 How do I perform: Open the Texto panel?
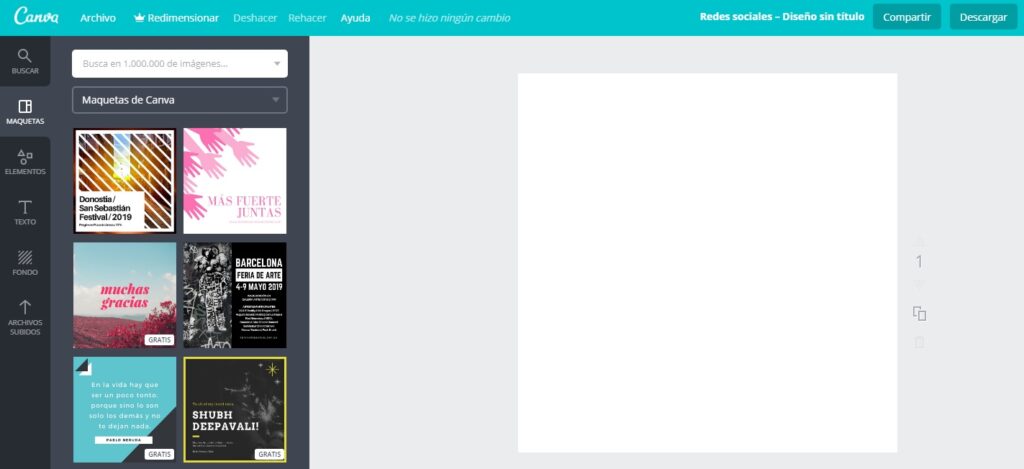click(25, 212)
